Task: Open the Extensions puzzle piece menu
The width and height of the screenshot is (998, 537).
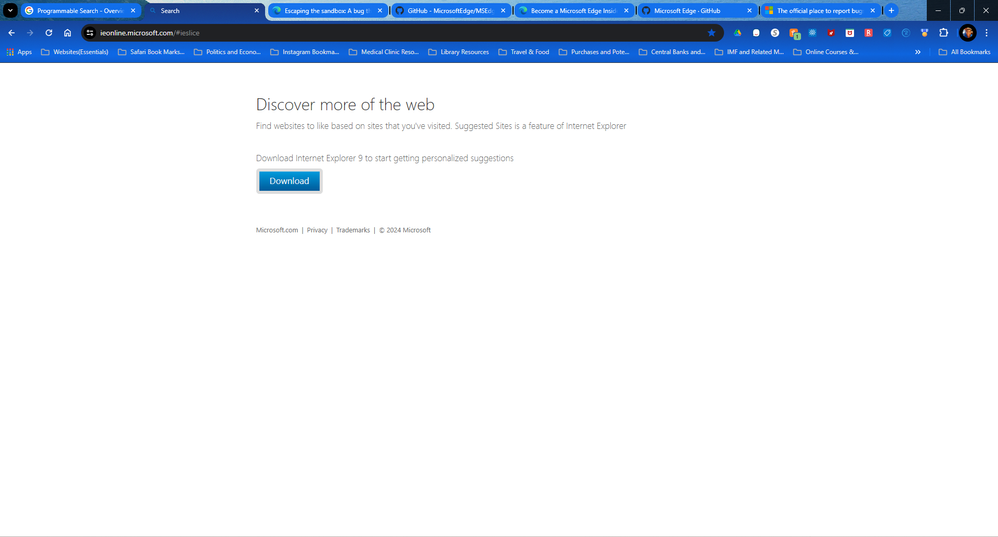Action: 943,32
